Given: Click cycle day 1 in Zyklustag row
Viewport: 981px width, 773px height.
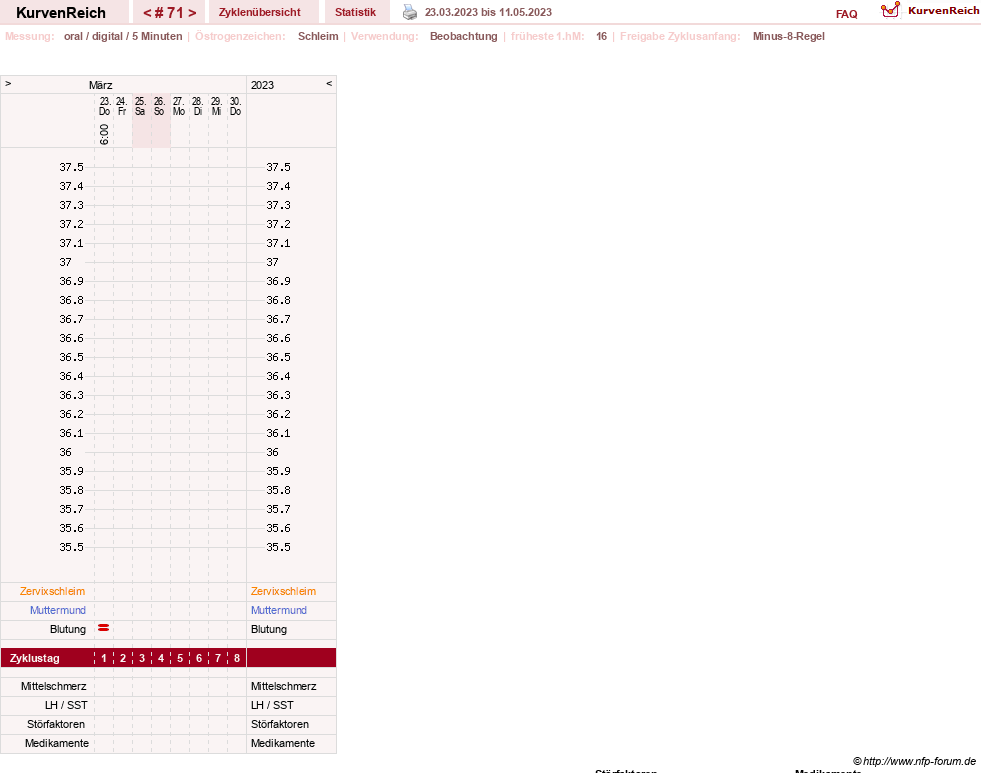Looking at the screenshot, I should (x=104, y=658).
